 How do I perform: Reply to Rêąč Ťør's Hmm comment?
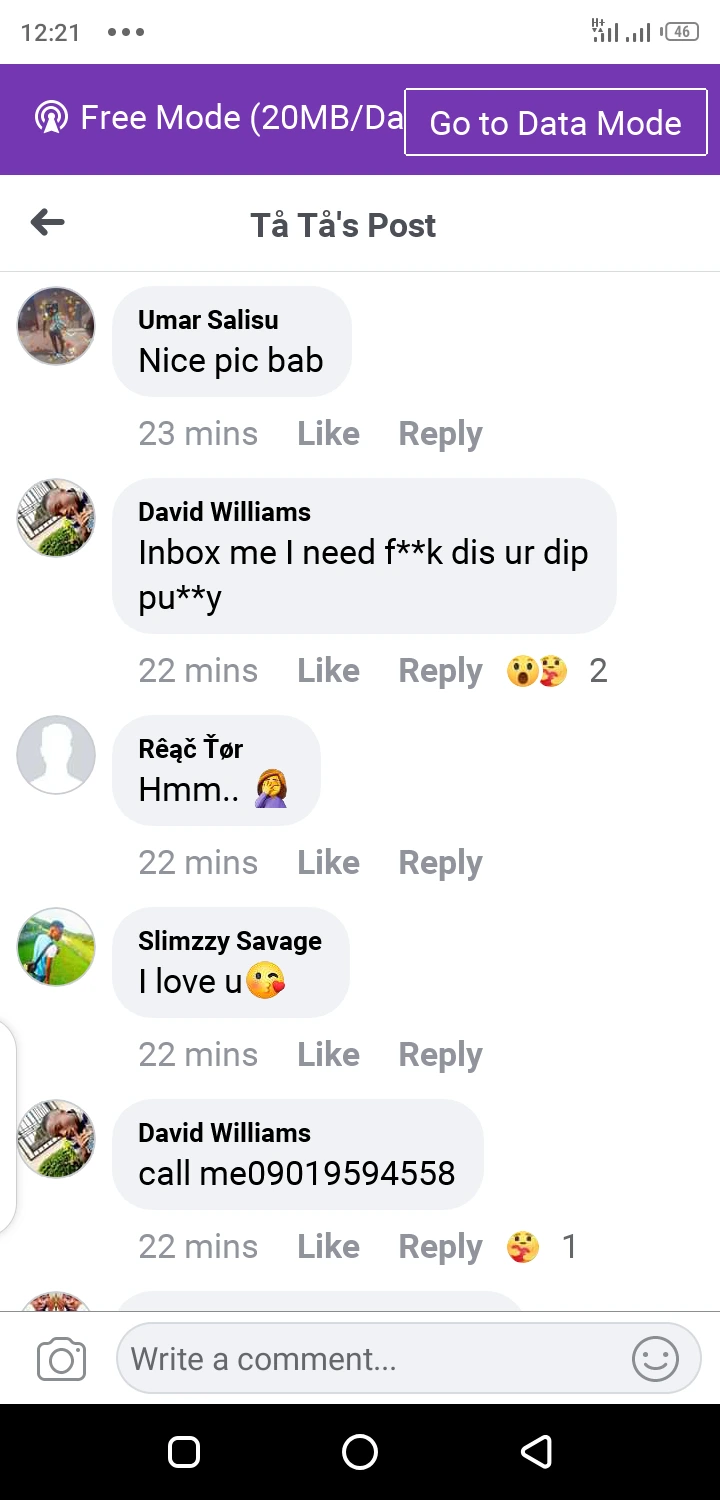point(440,863)
